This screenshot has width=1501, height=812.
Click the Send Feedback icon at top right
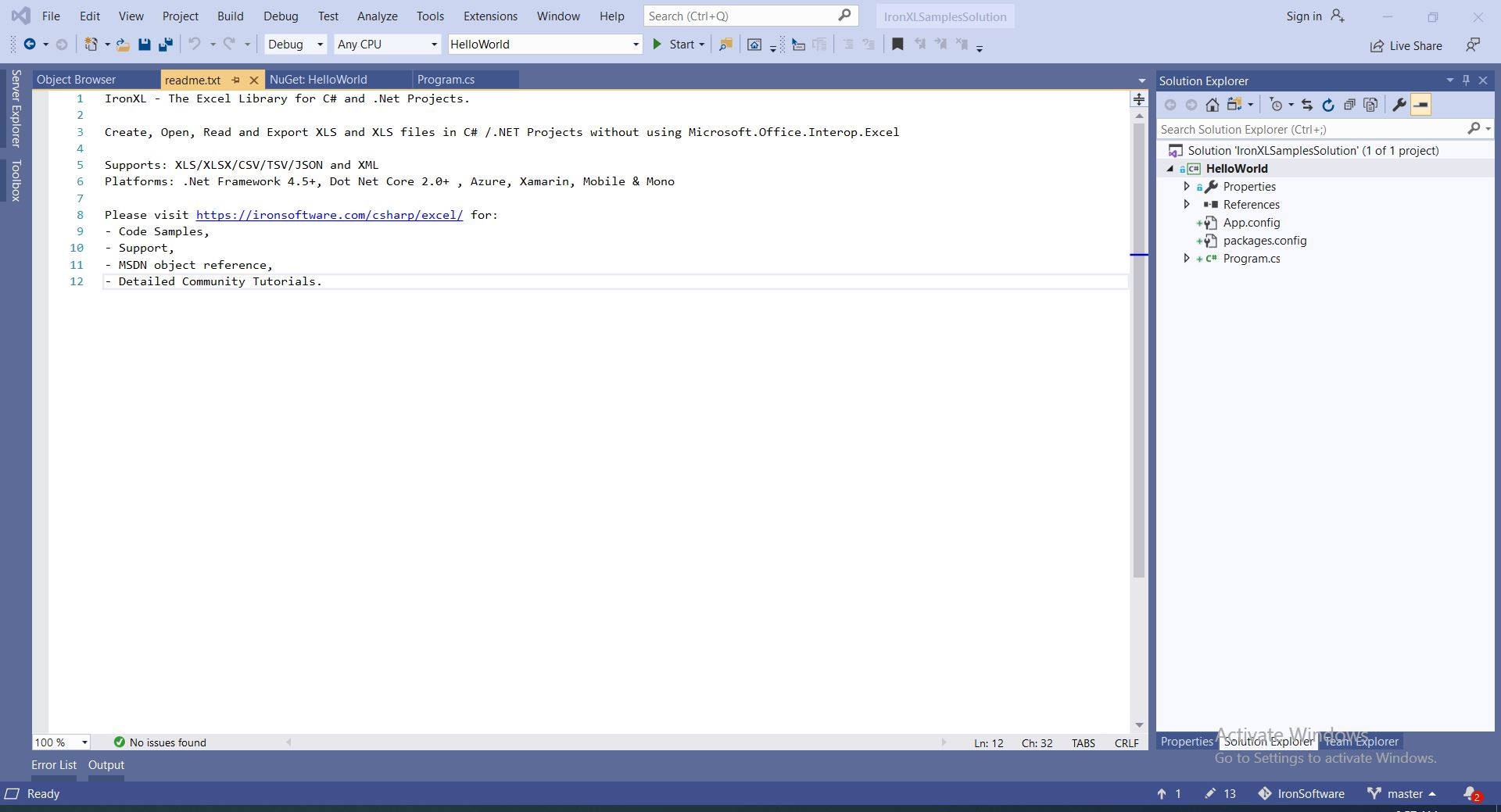click(x=1473, y=45)
